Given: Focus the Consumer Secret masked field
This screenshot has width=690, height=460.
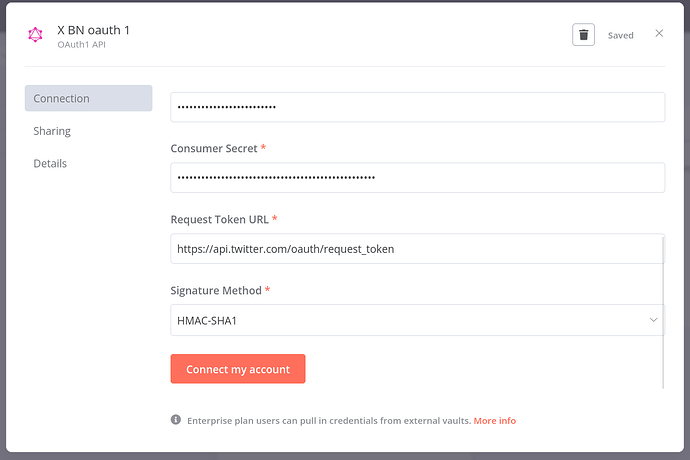Looking at the screenshot, I should 417,178.
